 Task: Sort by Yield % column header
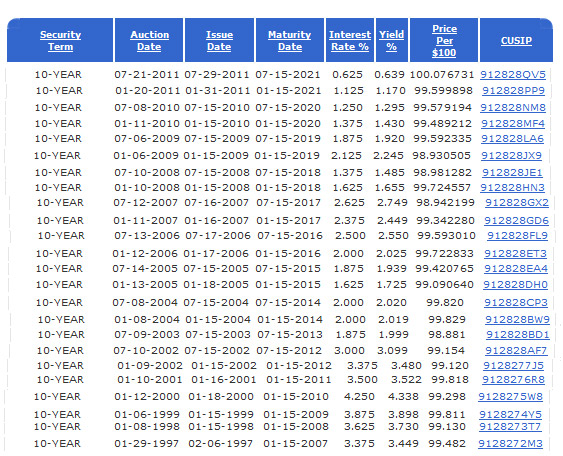pyautogui.click(x=391, y=41)
